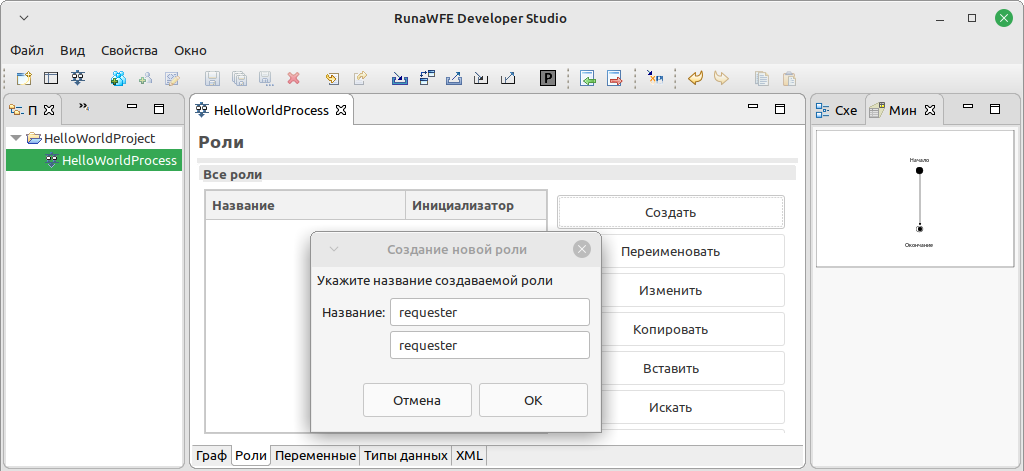
Task: Maximize the HelloWorldProcess editor area
Action: click(780, 108)
